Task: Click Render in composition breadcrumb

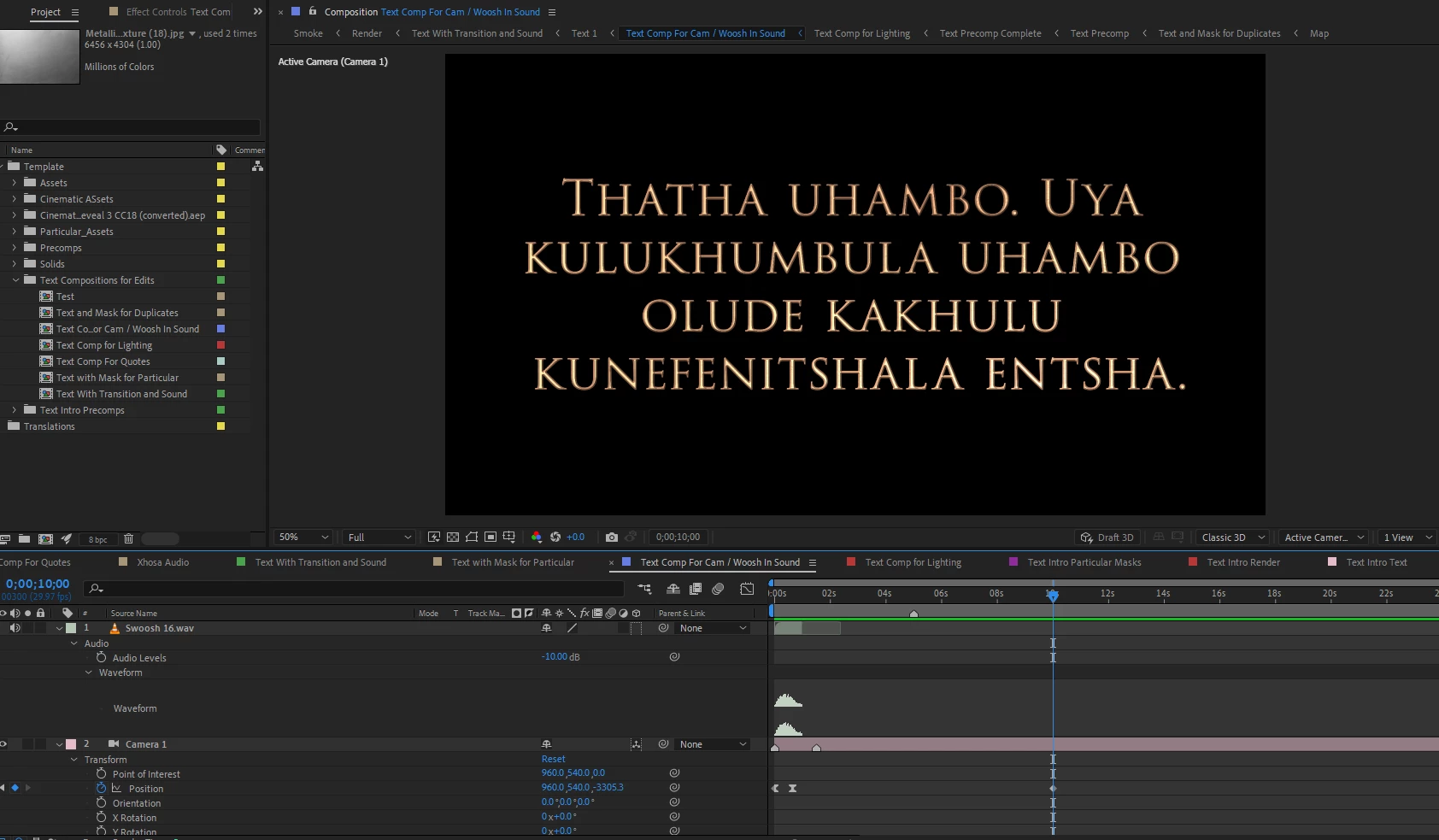Action: [367, 33]
